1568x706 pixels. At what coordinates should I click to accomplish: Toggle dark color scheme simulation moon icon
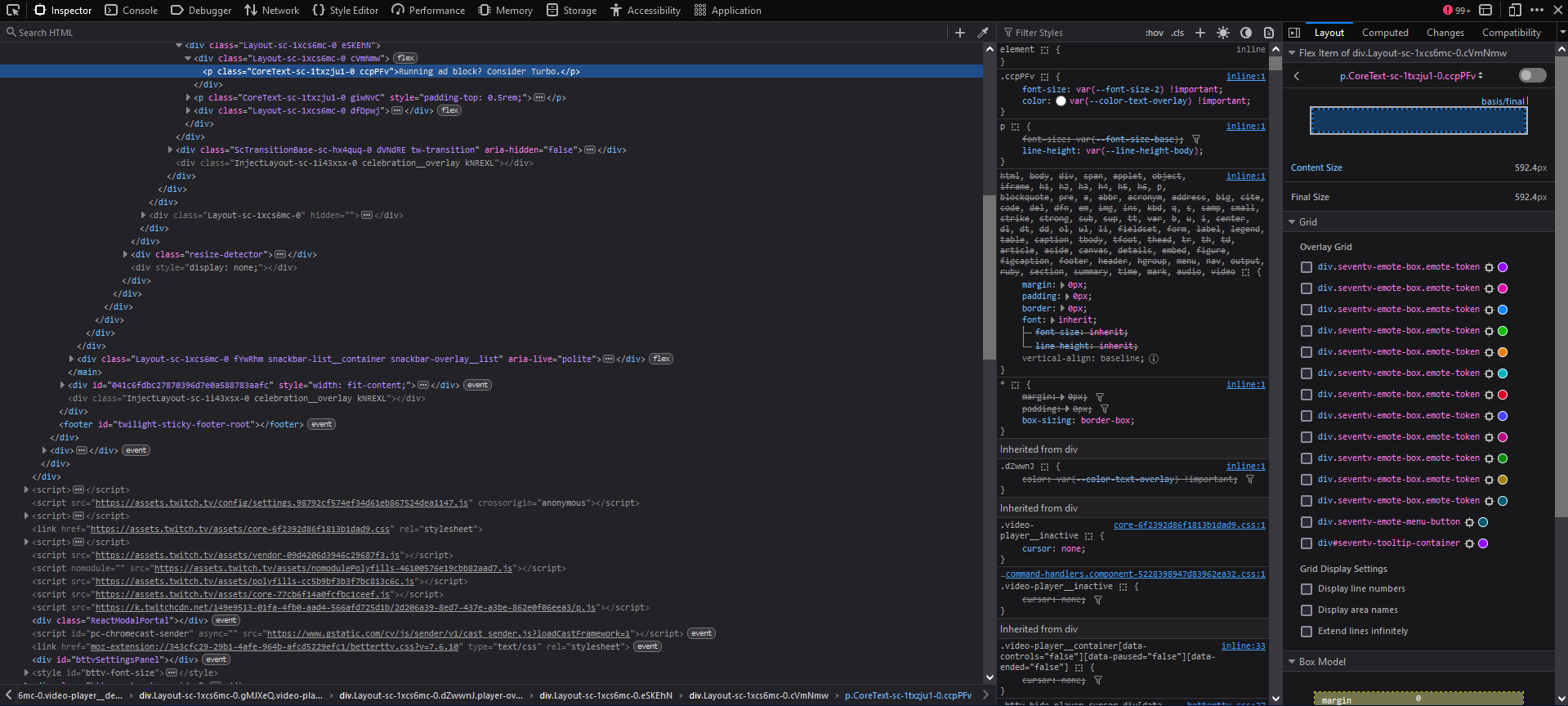pos(1245,33)
